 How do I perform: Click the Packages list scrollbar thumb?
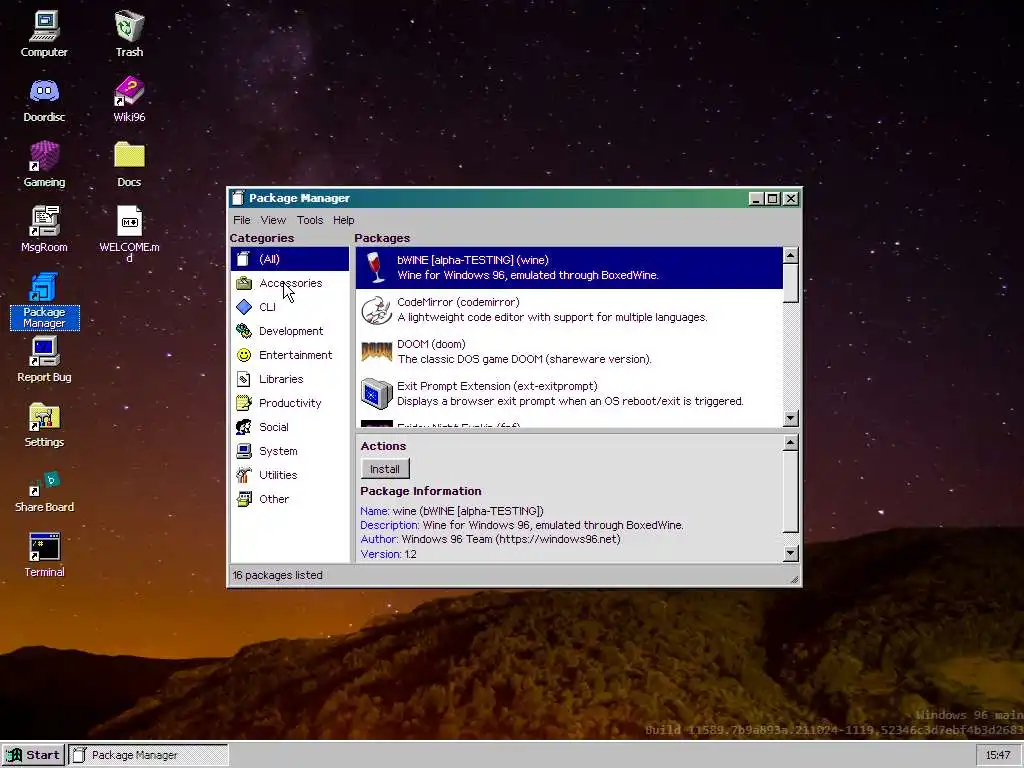[x=791, y=283]
